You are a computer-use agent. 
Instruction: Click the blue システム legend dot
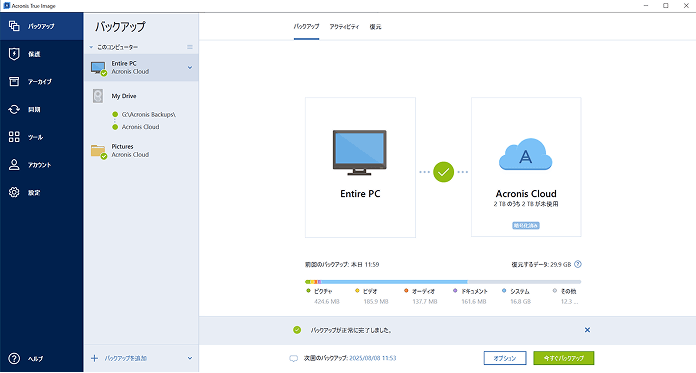click(504, 291)
